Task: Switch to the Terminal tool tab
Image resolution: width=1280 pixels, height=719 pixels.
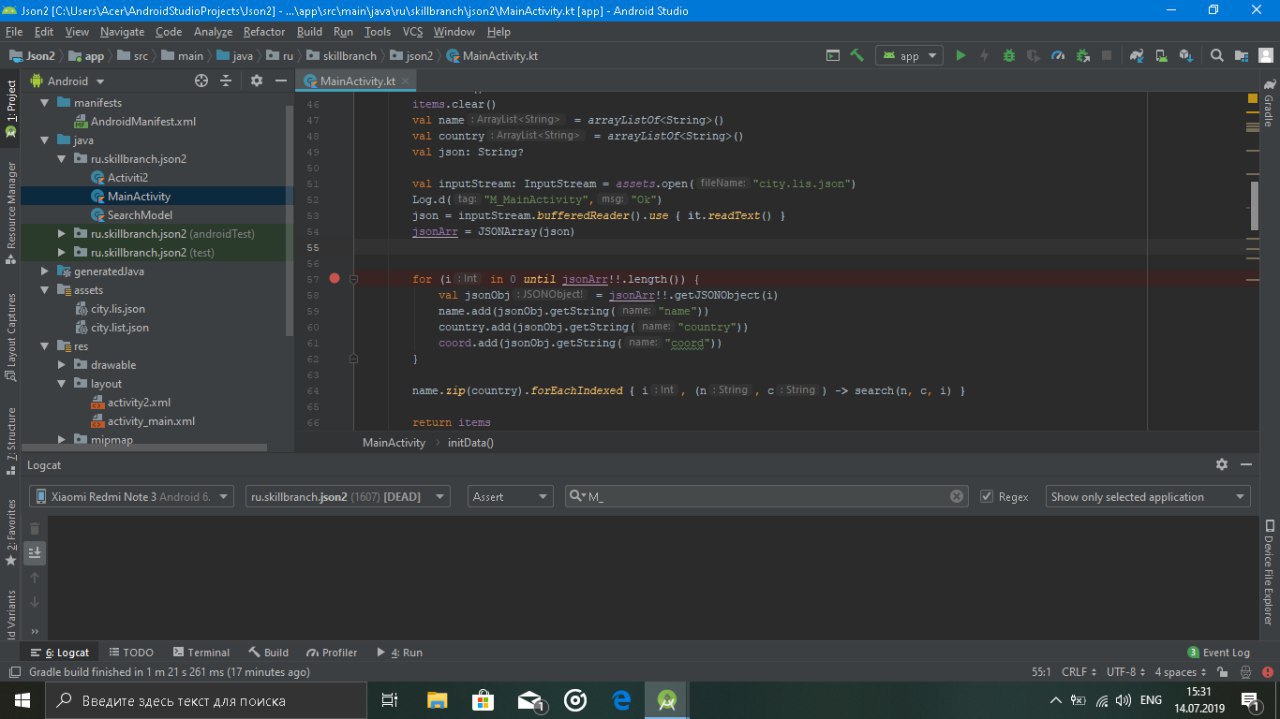Action: 201,652
